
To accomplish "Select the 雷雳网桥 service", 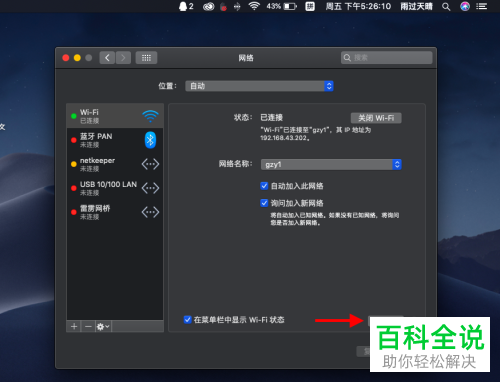I will coord(115,212).
